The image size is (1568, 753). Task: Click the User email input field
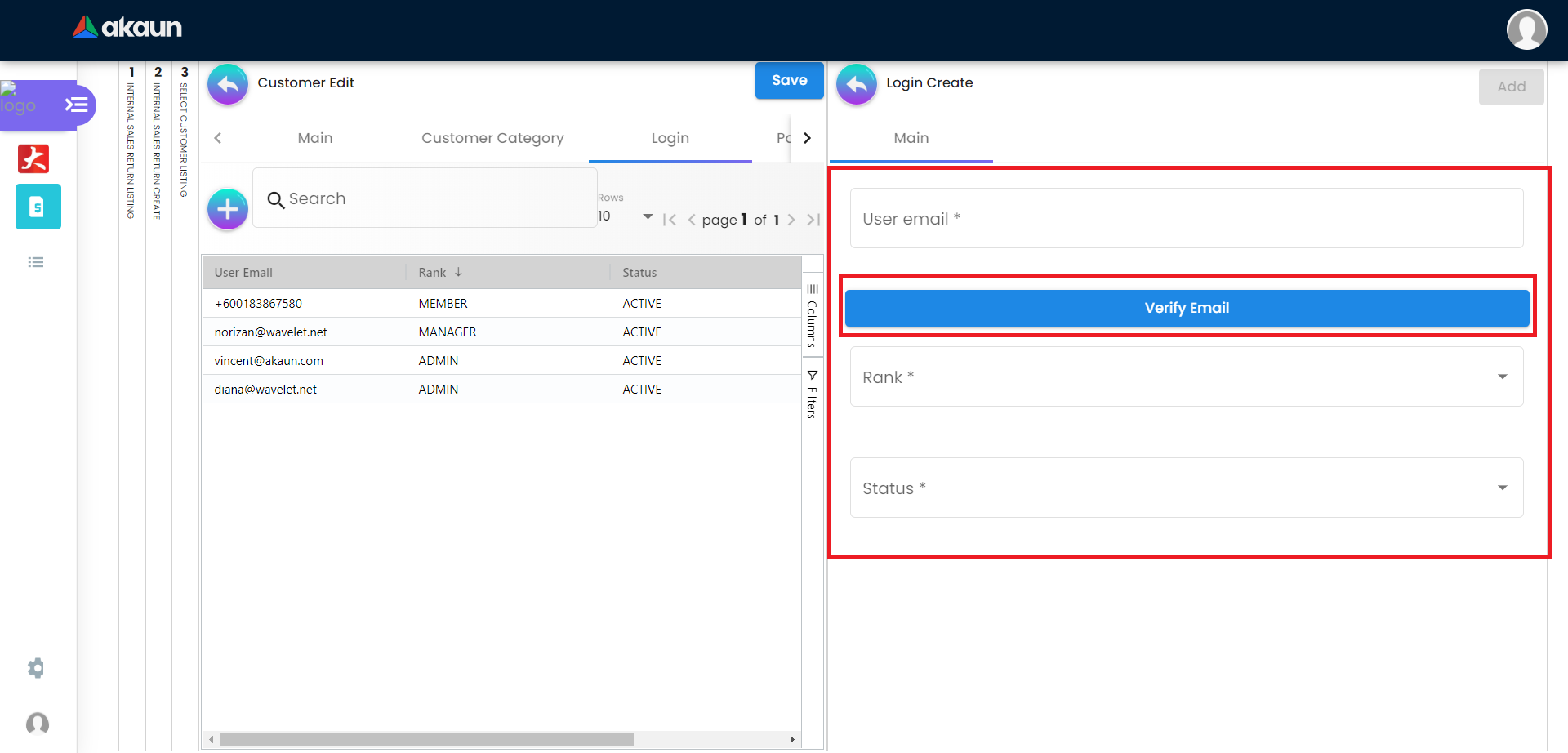pos(1186,219)
